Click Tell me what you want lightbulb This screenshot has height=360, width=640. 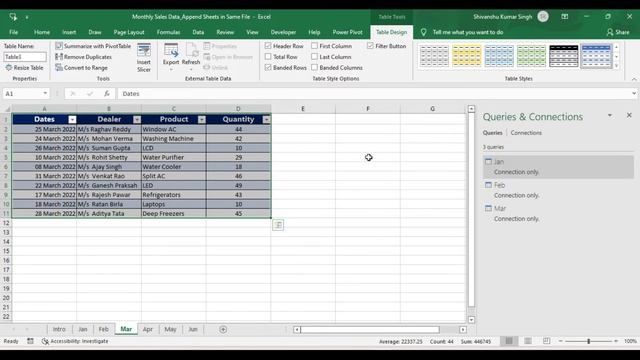coord(423,32)
